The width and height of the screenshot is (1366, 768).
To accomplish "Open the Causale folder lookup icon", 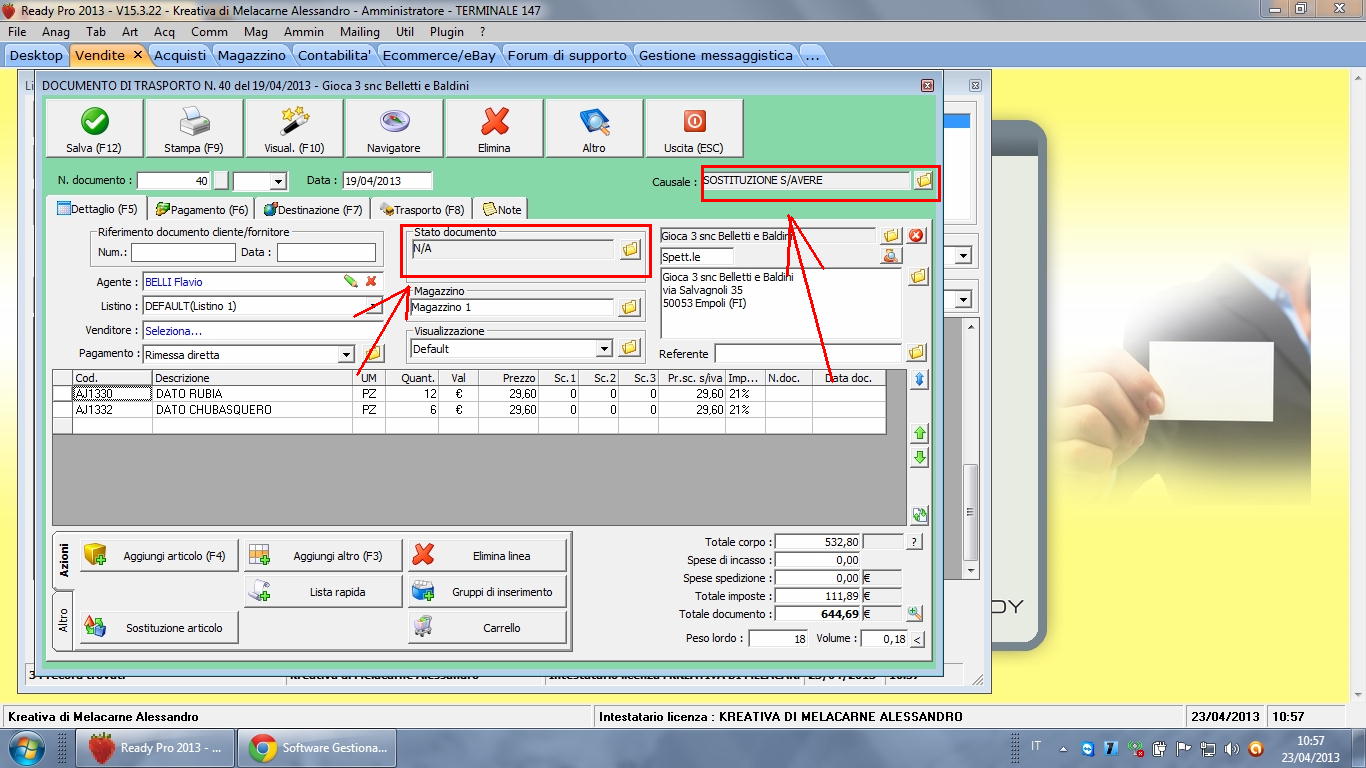I will point(923,181).
